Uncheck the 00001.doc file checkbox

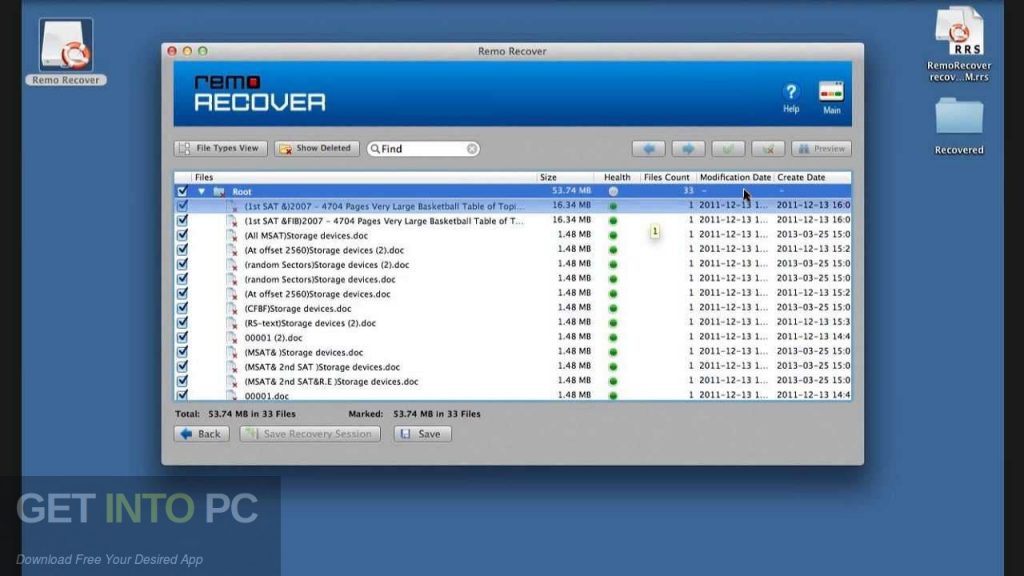183,396
